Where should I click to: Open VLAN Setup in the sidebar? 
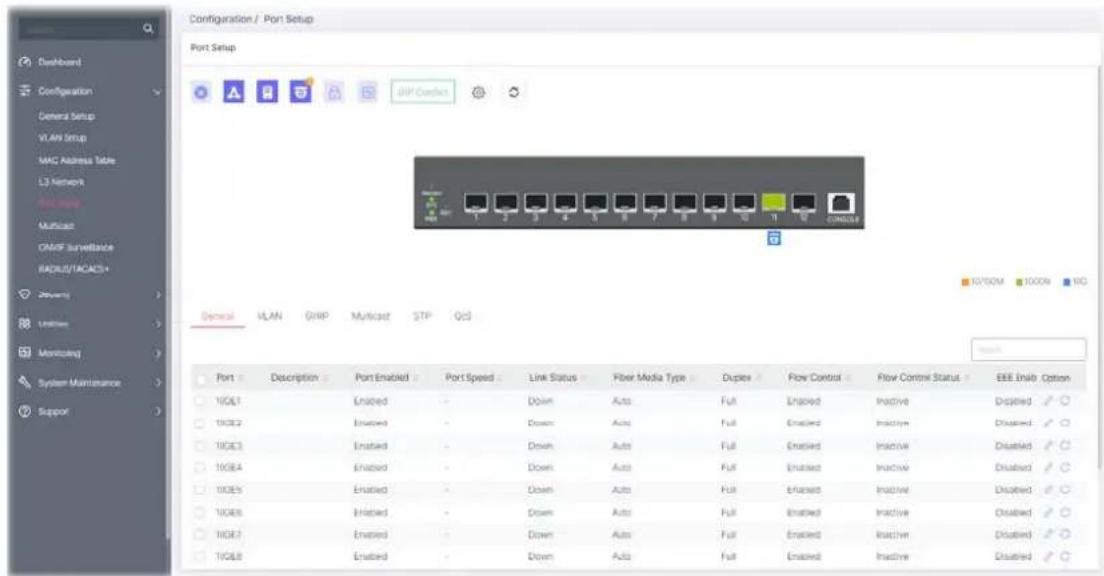click(x=63, y=138)
